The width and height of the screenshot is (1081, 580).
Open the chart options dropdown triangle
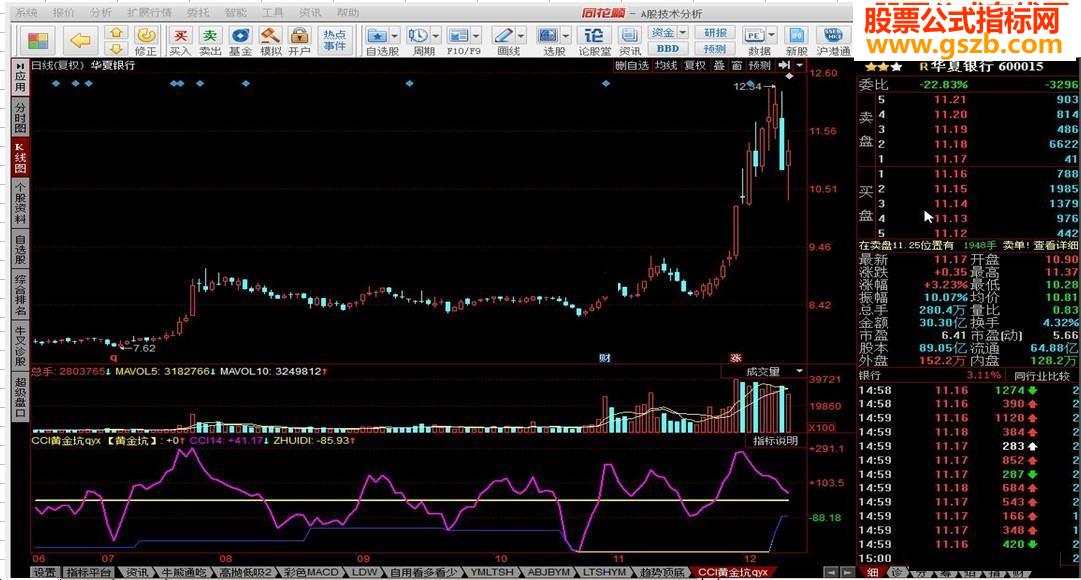[800, 65]
